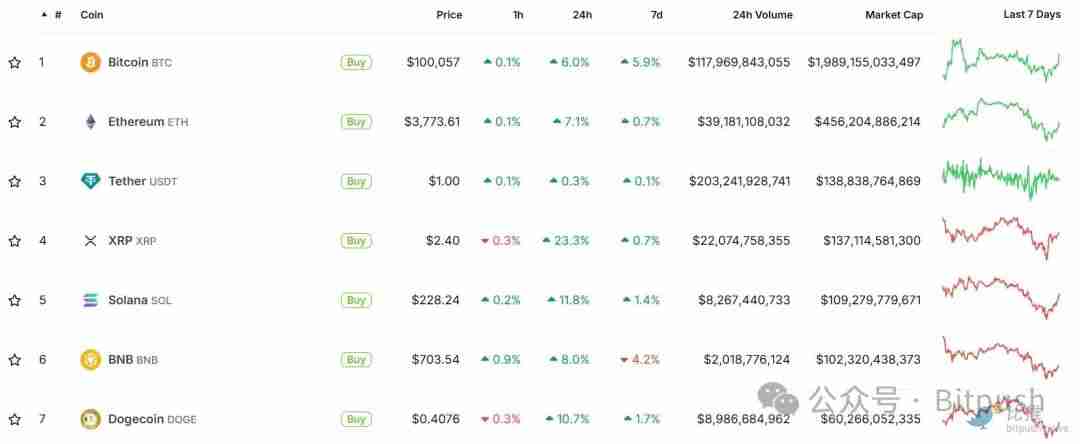
Task: Click the Tether USDT logo icon
Action: coord(90,181)
